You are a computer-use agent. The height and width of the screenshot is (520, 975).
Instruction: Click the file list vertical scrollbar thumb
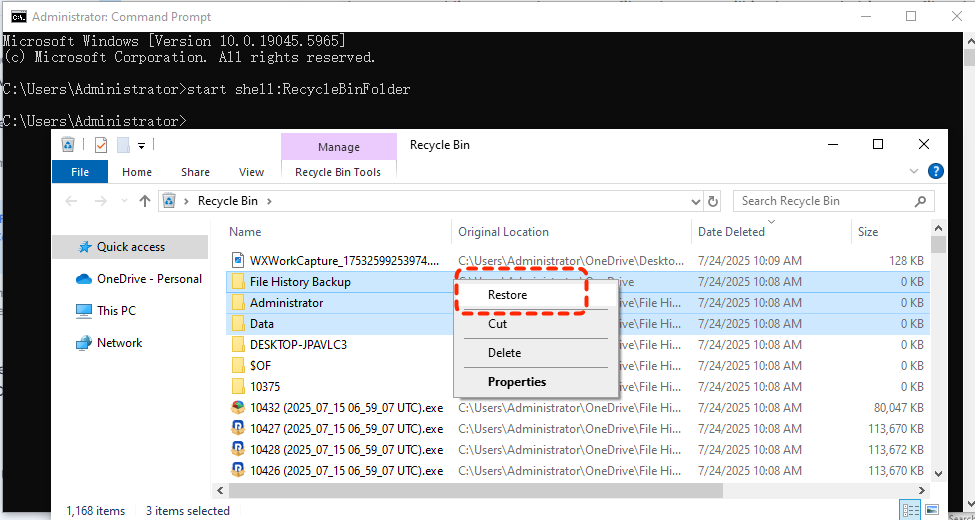pyautogui.click(x=938, y=244)
